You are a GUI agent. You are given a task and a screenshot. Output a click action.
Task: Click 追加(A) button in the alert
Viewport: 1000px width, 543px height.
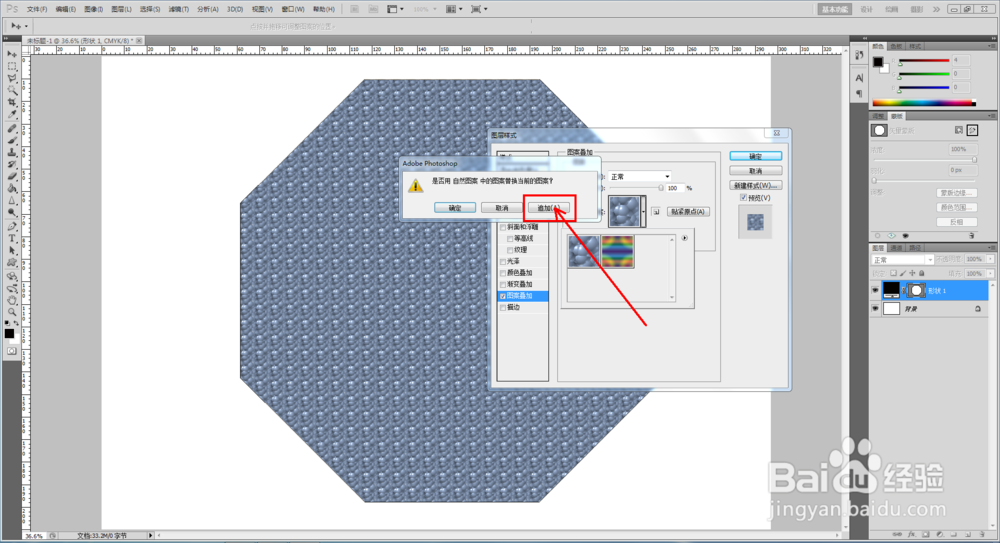click(549, 208)
